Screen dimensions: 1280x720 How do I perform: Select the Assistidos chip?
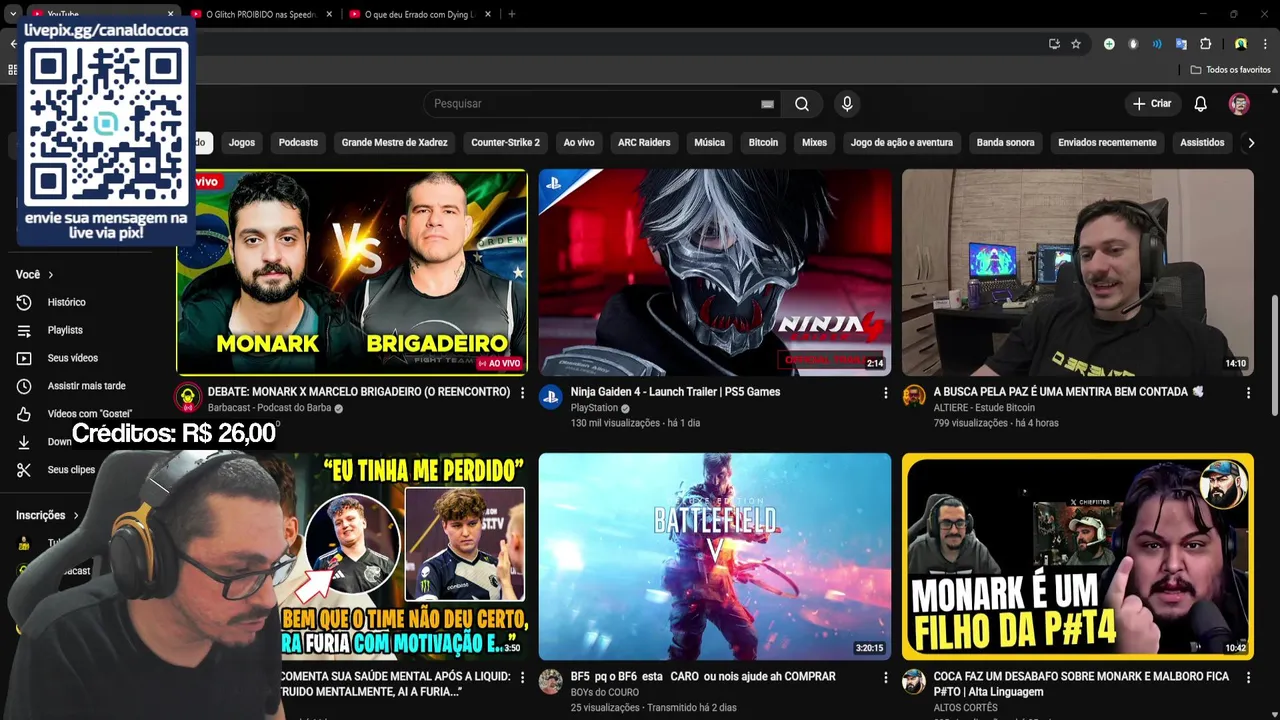point(1202,143)
